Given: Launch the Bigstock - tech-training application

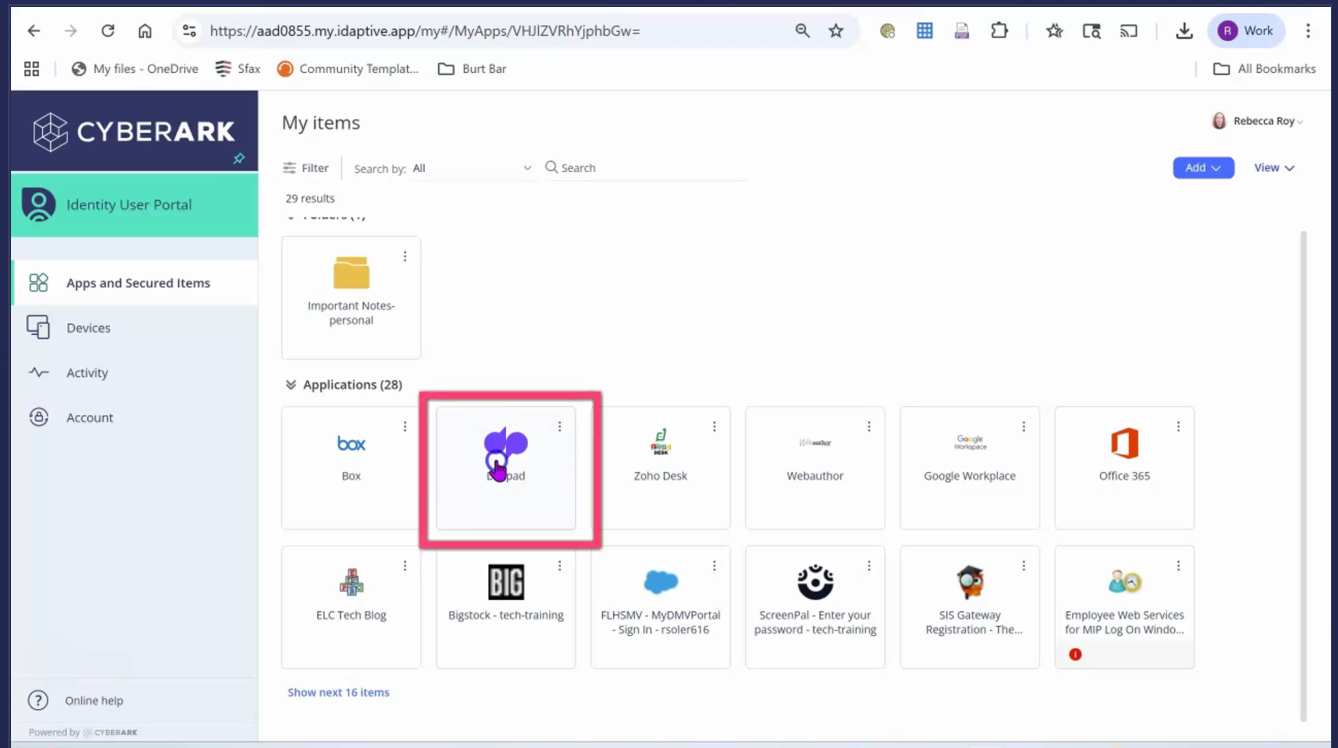Looking at the screenshot, I should [x=506, y=607].
